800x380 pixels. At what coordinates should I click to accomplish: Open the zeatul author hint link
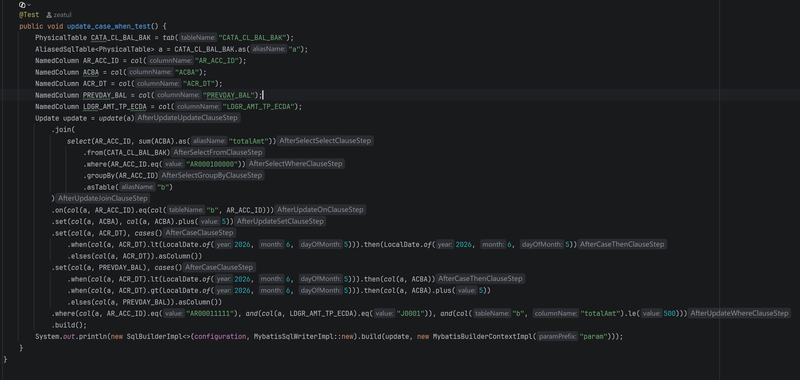tap(62, 15)
